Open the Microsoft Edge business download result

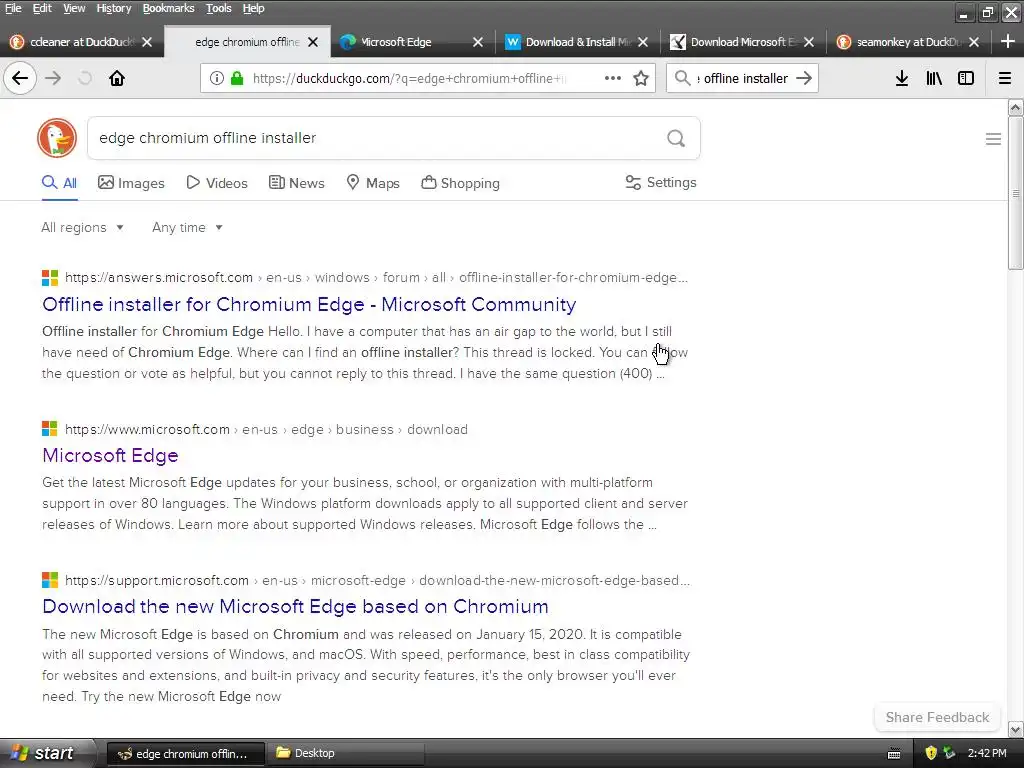[x=110, y=455]
